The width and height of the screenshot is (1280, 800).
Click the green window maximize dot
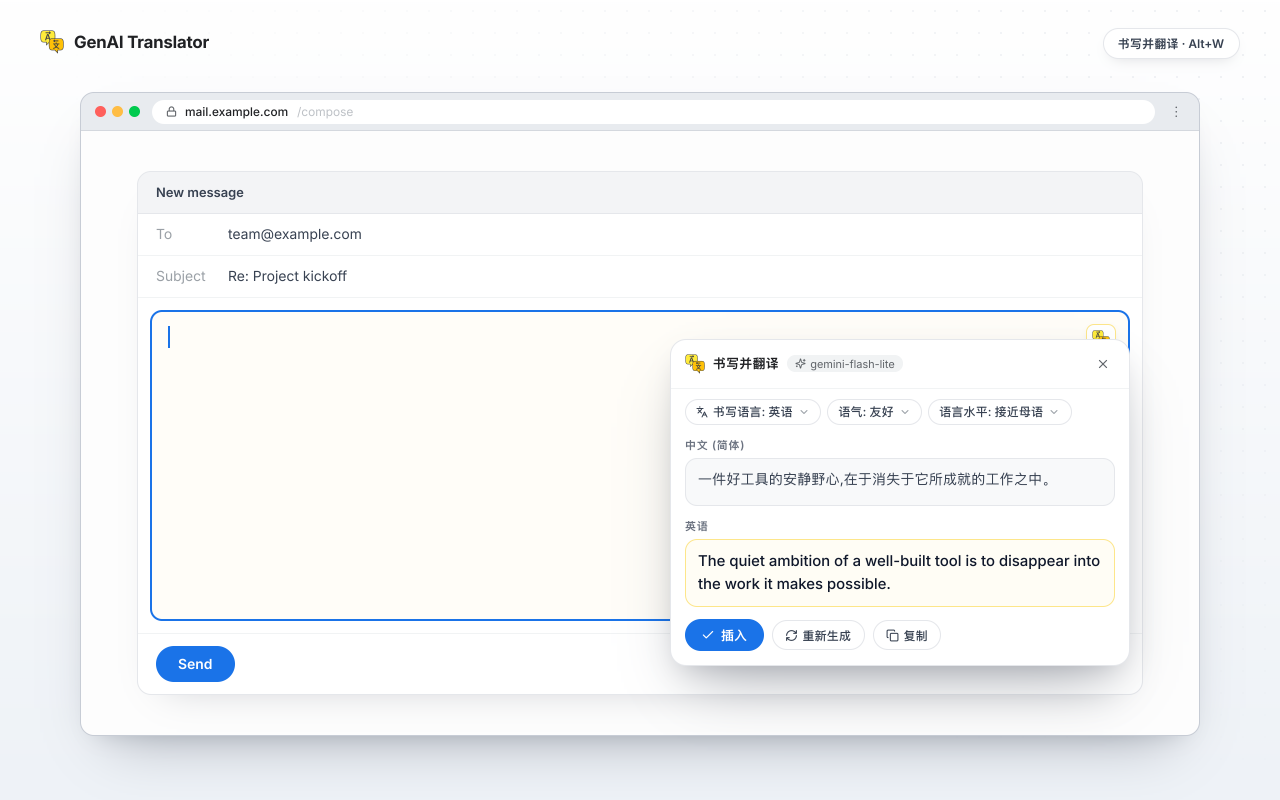point(134,112)
